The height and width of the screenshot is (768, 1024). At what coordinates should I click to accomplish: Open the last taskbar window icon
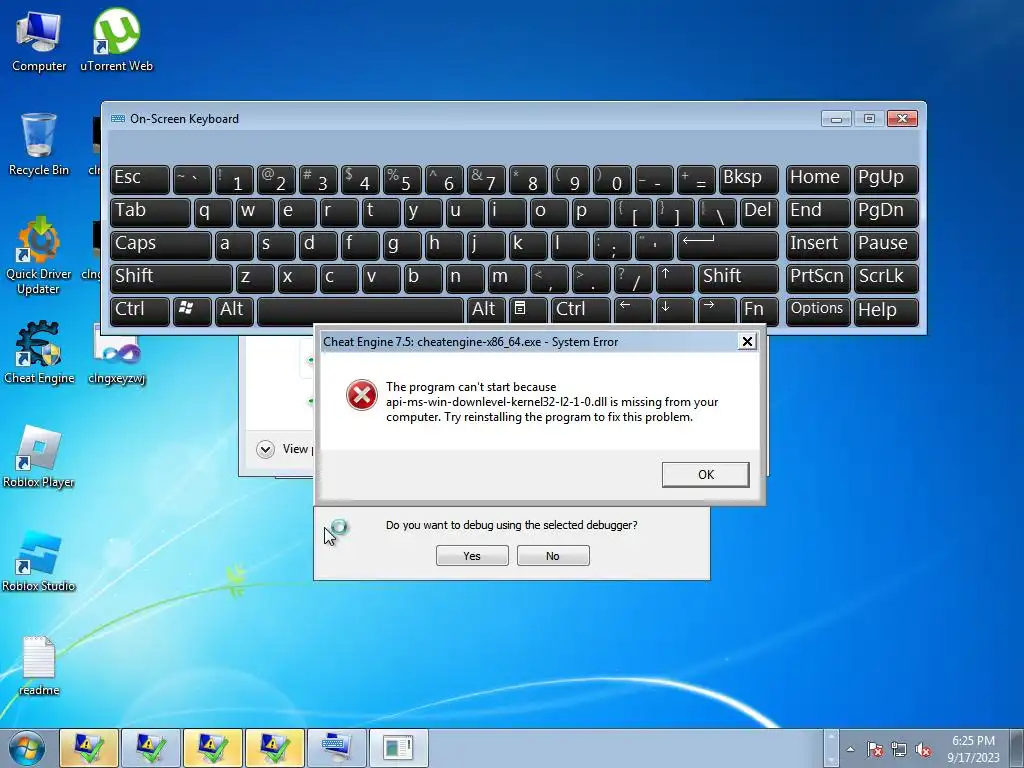398,748
